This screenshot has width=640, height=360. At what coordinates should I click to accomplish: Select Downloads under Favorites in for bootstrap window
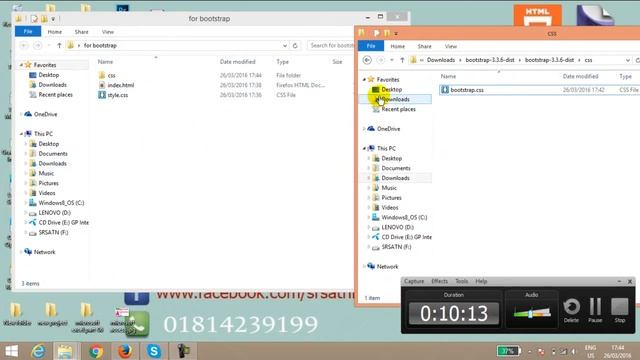pyautogui.click(x=52, y=85)
